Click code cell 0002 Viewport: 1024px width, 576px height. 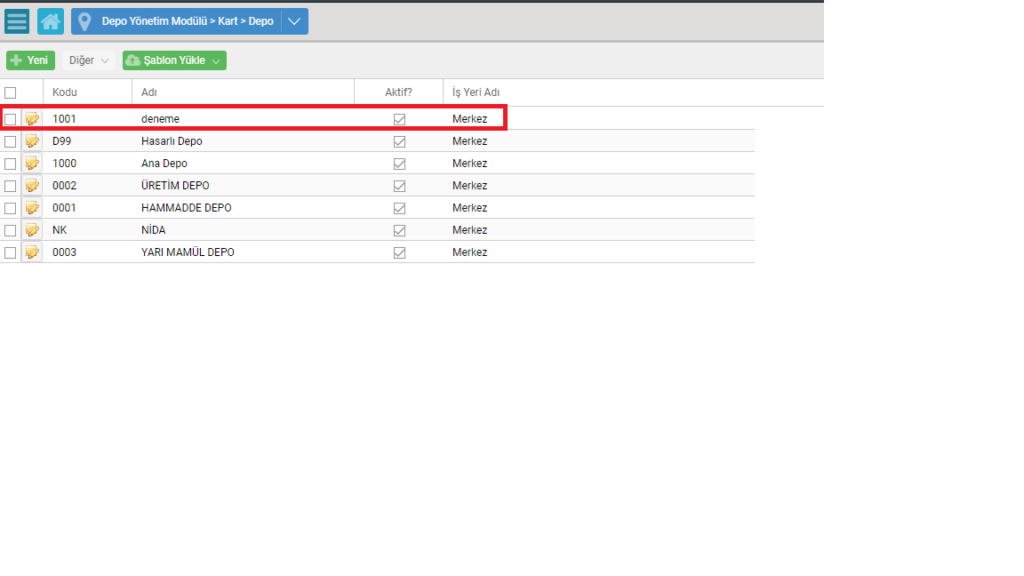coord(64,185)
